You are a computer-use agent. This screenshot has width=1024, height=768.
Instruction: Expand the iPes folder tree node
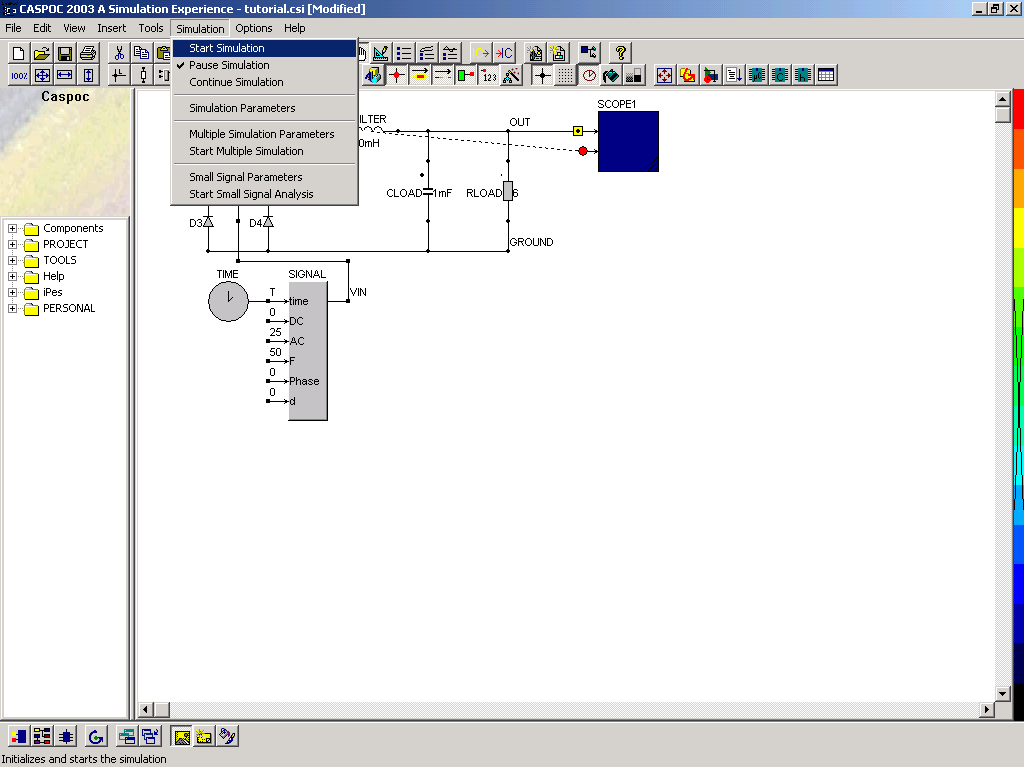(12, 293)
